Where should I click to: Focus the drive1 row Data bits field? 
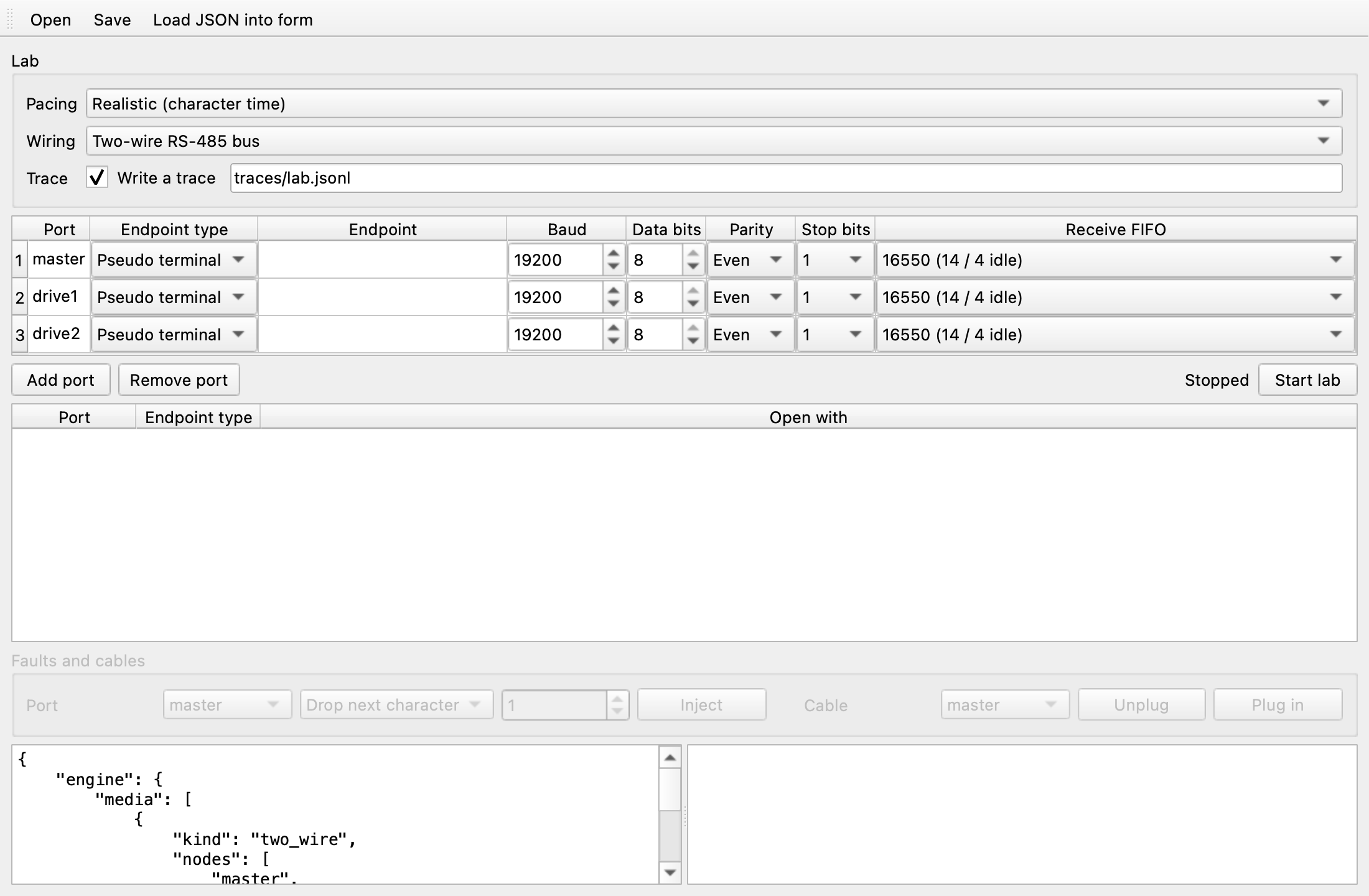coord(655,297)
